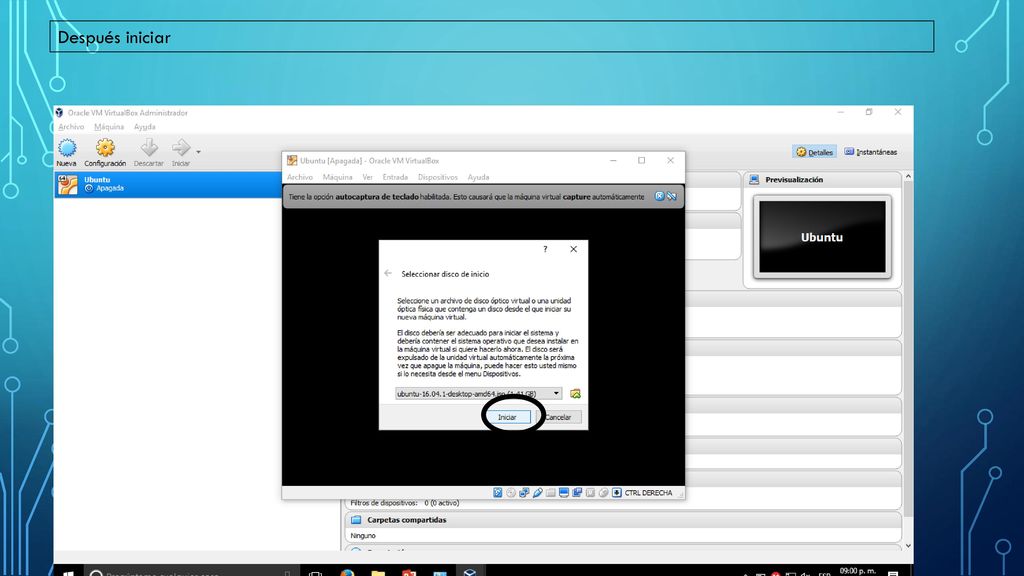
Task: Open Máquina menu in VirtualBox Administrador window
Action: coord(109,127)
